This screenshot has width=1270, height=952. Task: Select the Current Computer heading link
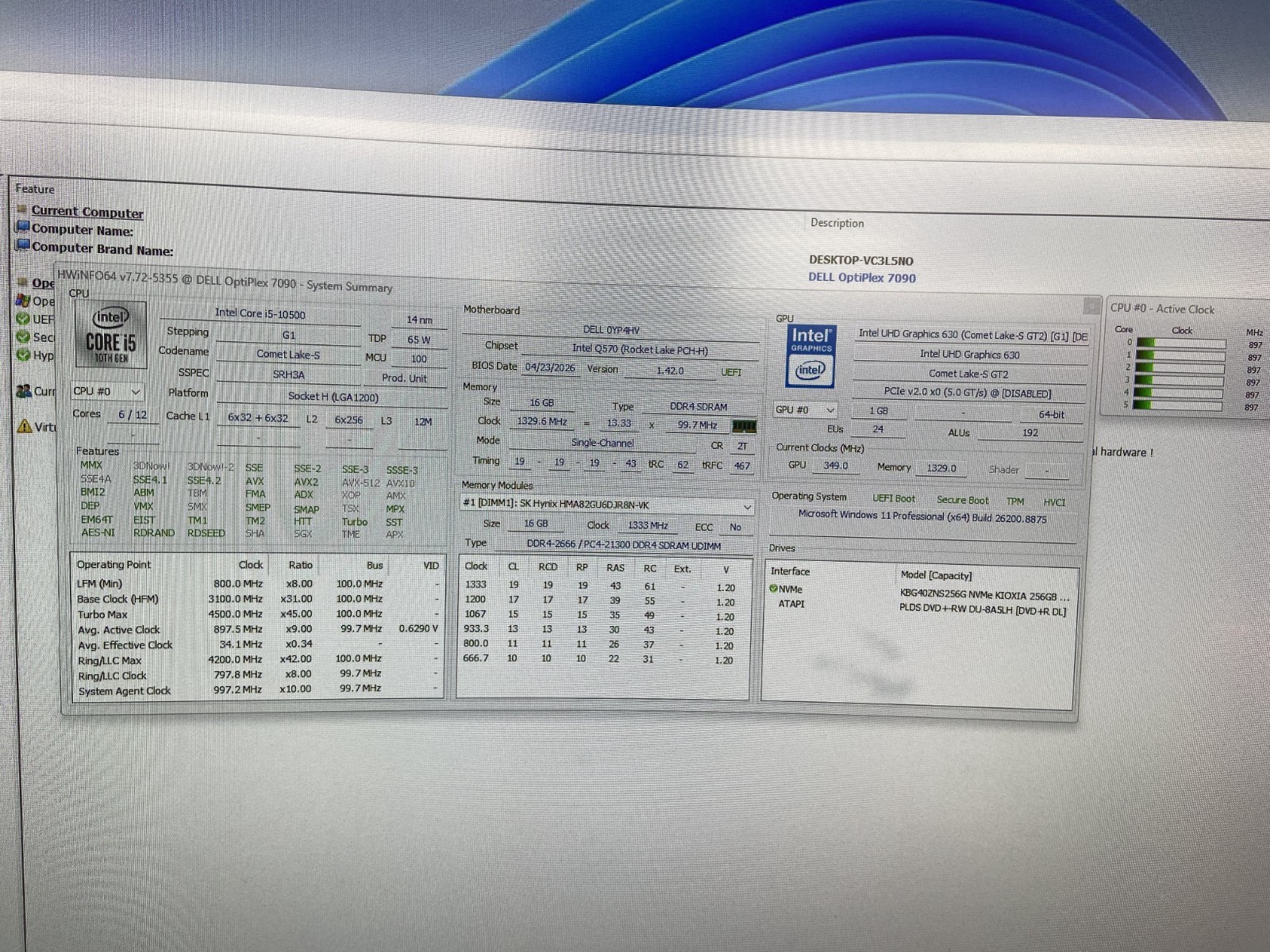[x=87, y=212]
